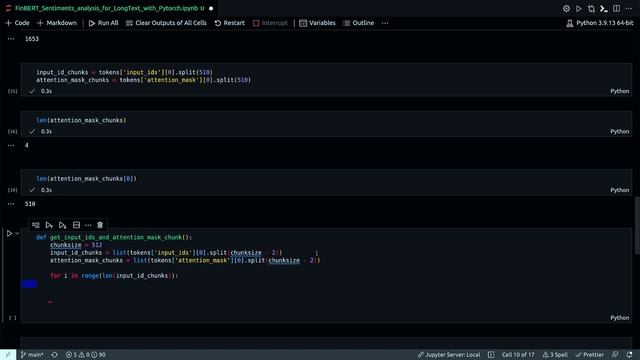The height and width of the screenshot is (360, 640).
Task: Split the editor to the right
Action: 616,8
